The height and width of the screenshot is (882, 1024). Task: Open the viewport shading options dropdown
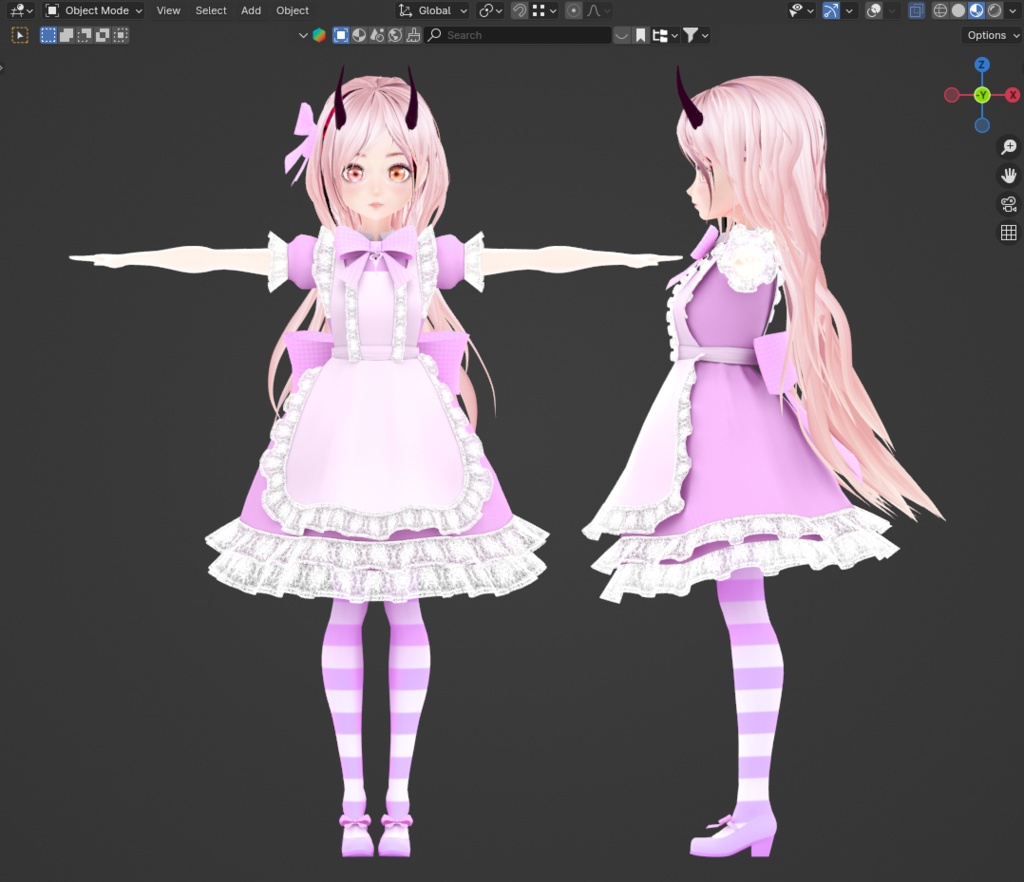tap(1013, 10)
